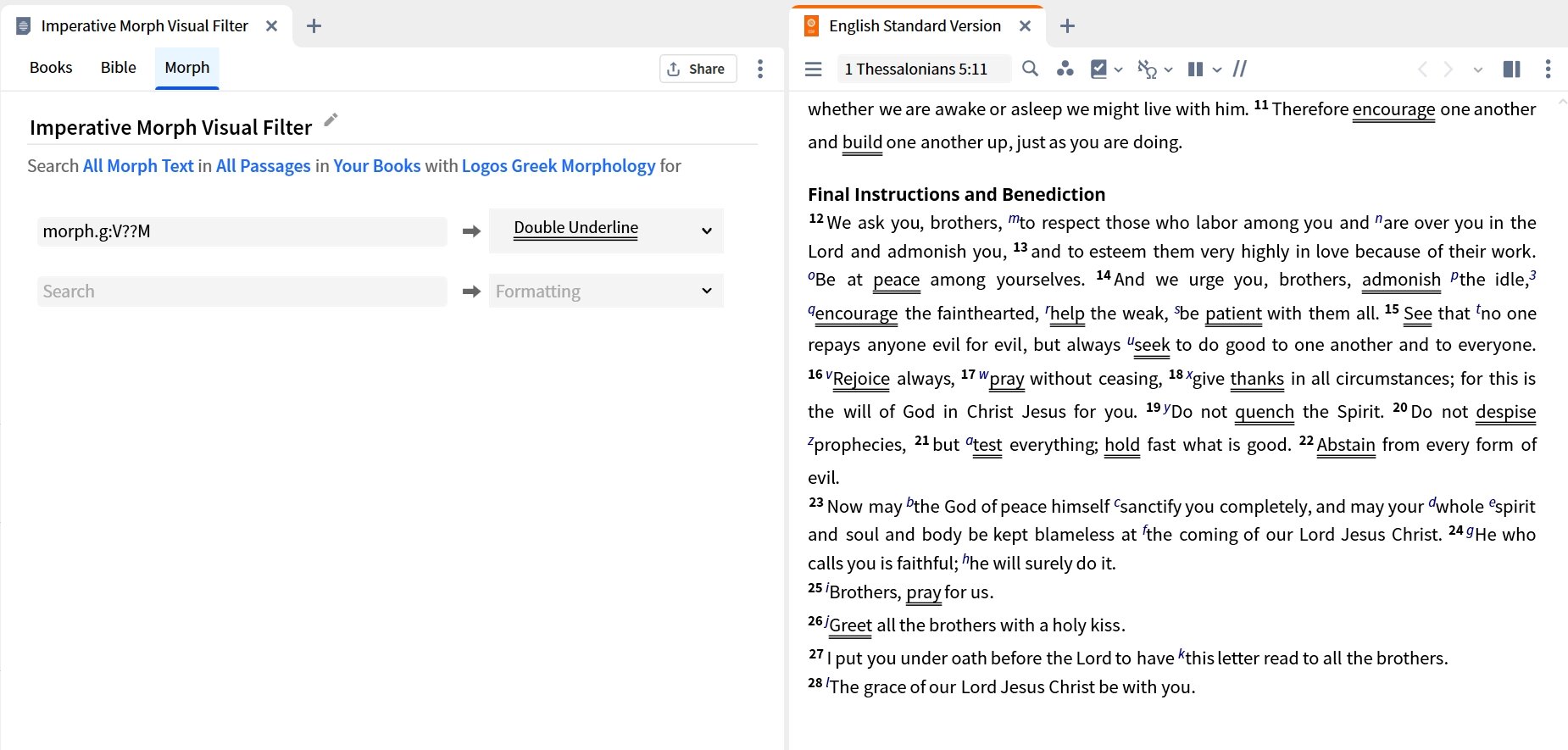The height and width of the screenshot is (750, 1568).
Task: Click the search magnifier in Bible panel
Action: click(1030, 69)
